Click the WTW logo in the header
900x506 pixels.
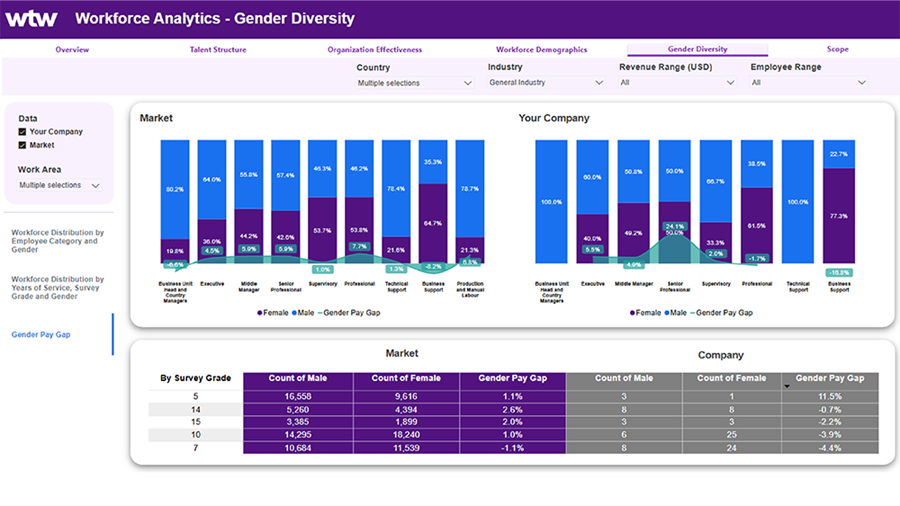click(x=32, y=18)
